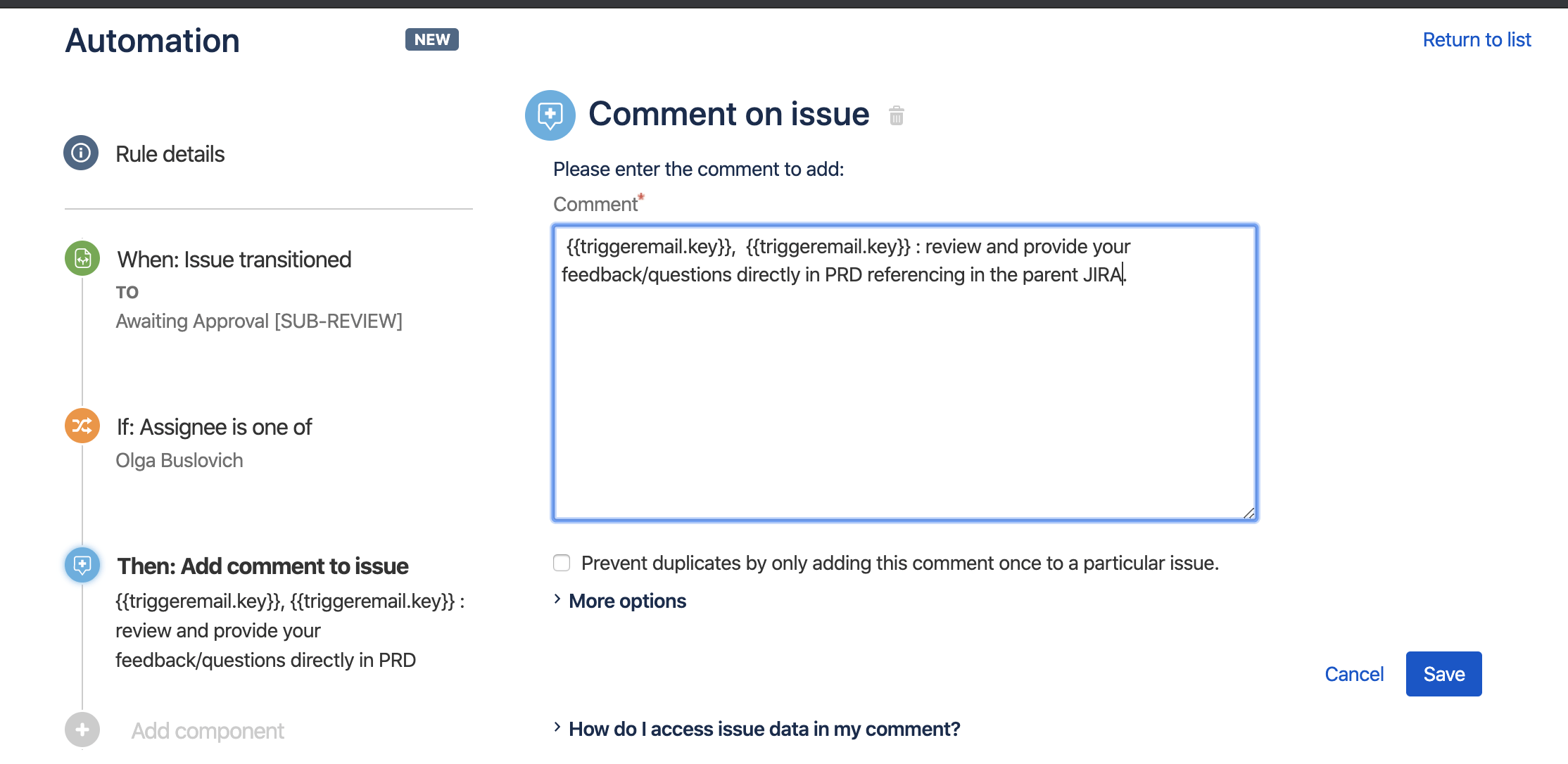
Task: Expand 'How do I access issue data in my comment?'
Action: (x=764, y=729)
